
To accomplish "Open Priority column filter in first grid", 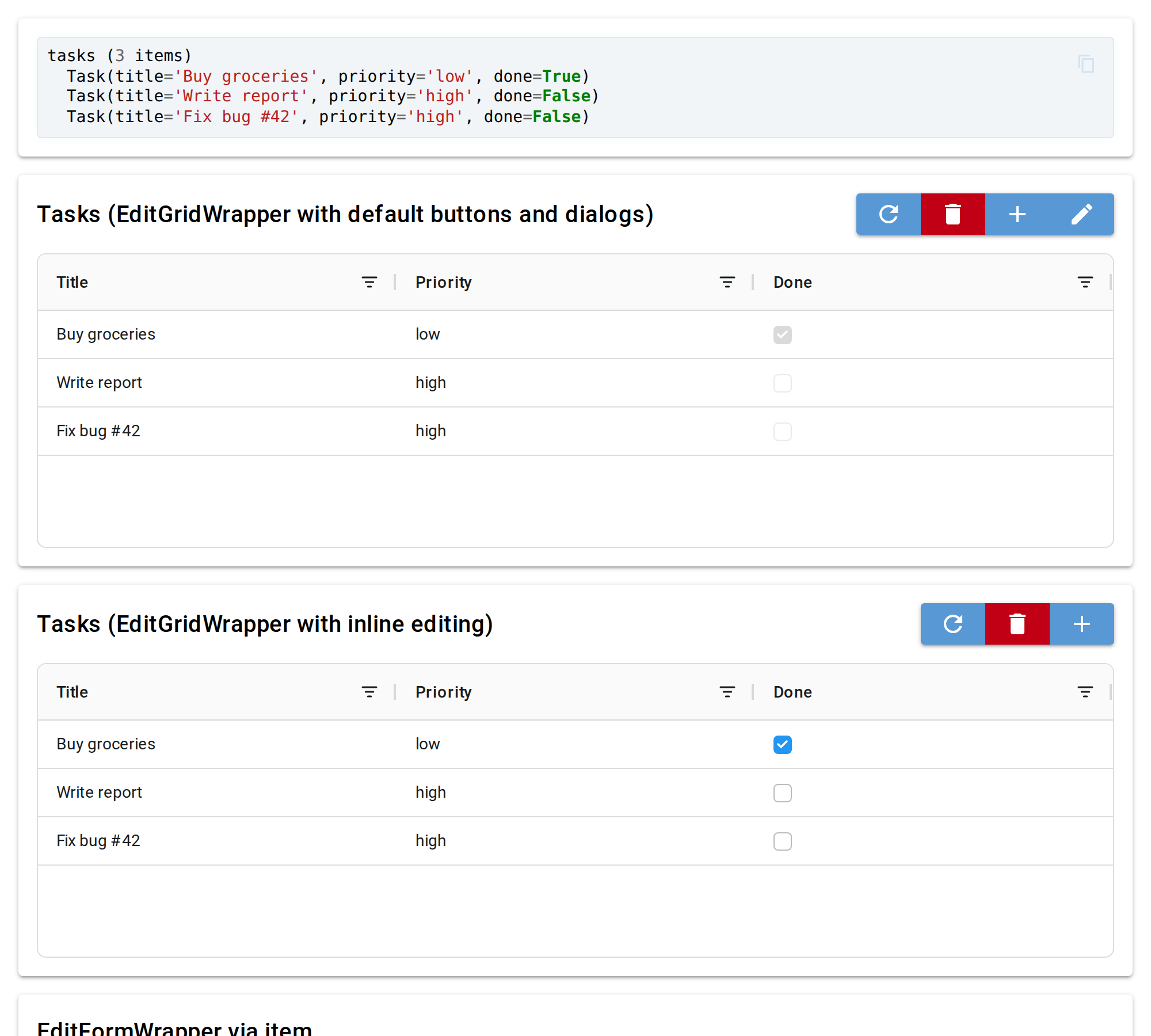I will (727, 282).
